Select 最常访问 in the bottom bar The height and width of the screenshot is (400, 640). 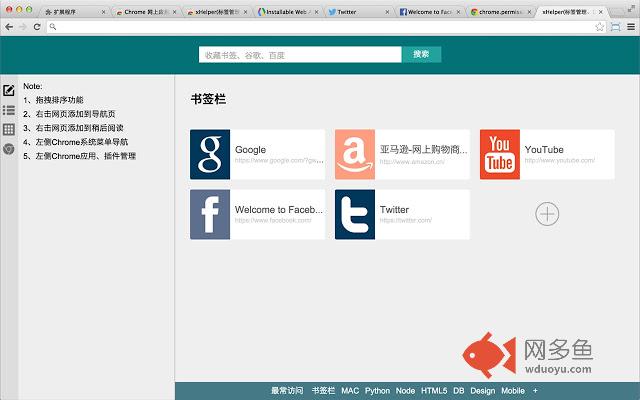click(x=287, y=391)
